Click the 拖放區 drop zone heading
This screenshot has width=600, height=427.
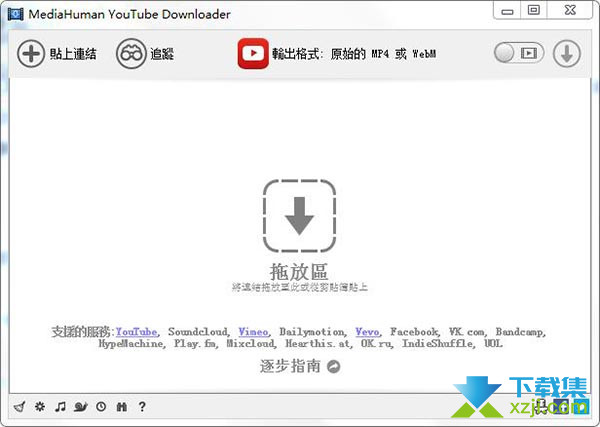pos(299,272)
